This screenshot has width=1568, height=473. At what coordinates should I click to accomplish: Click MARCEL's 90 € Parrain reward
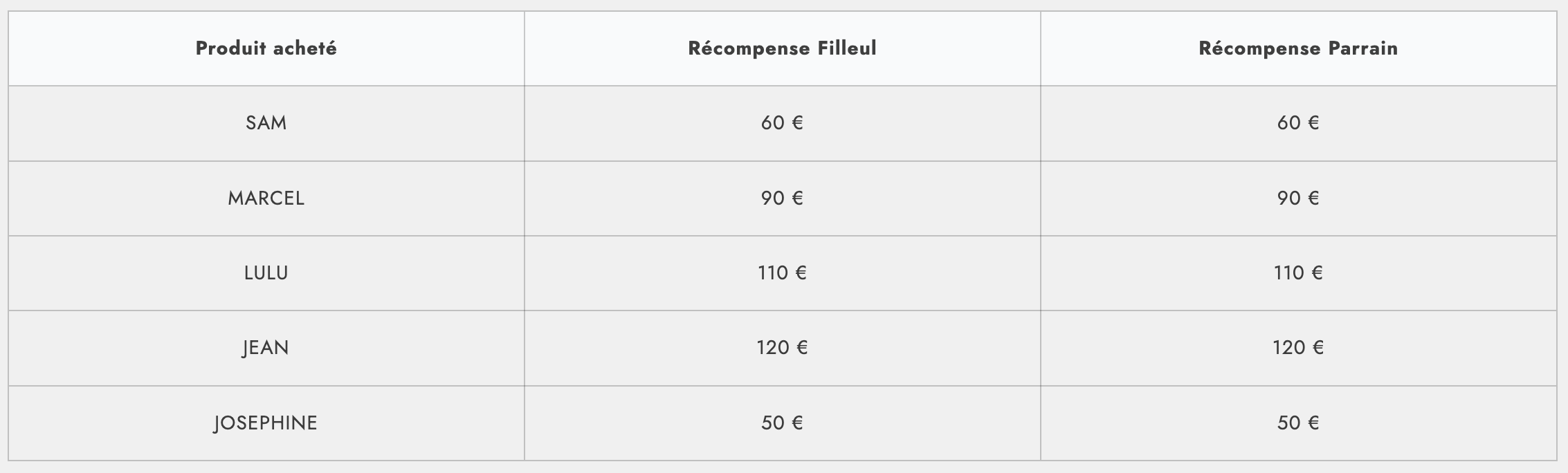pos(1298,198)
